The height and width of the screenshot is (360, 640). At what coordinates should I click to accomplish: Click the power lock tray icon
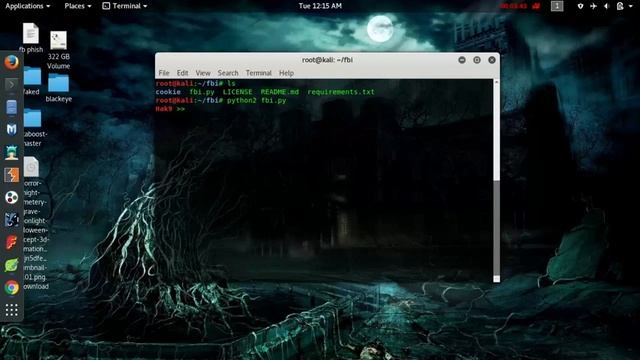620,6
